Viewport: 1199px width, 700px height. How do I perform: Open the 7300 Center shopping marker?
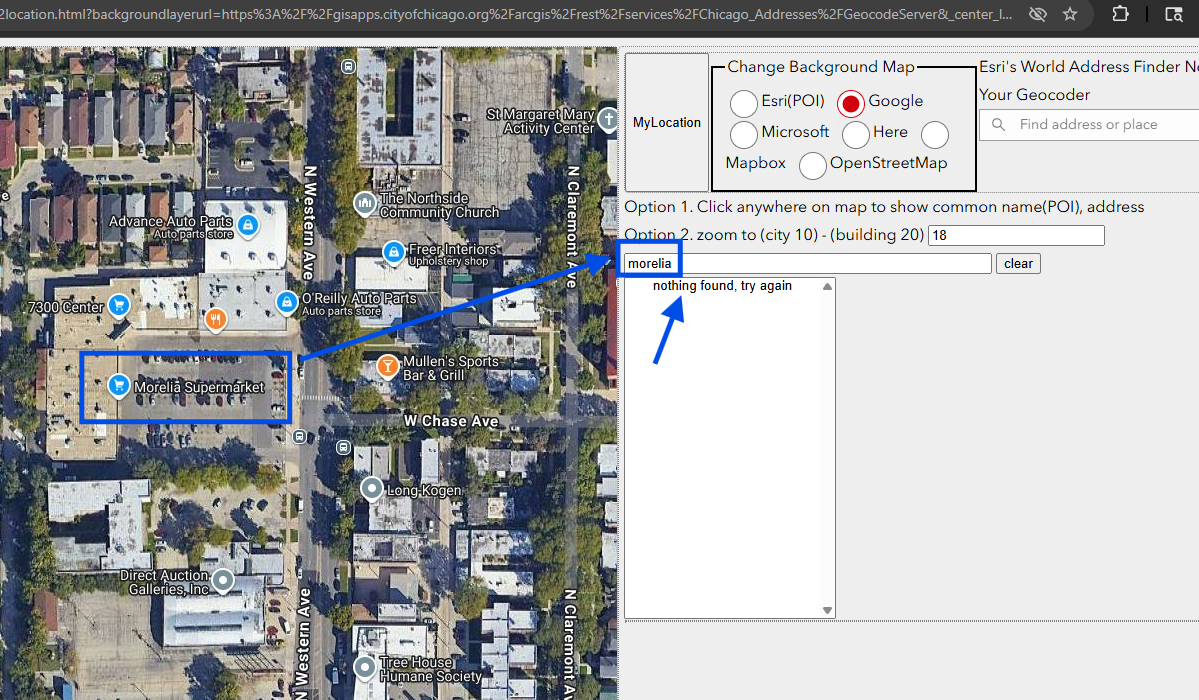coord(119,306)
